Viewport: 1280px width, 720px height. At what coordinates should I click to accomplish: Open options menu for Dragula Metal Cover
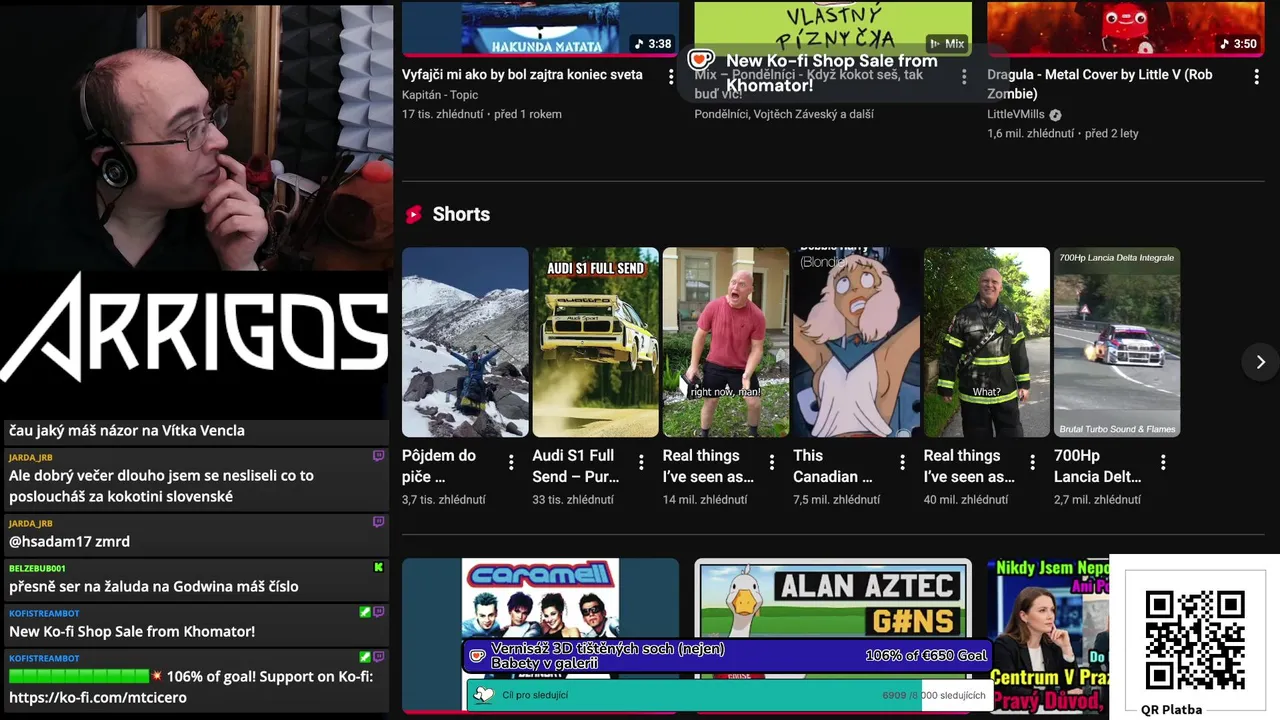[1257, 76]
